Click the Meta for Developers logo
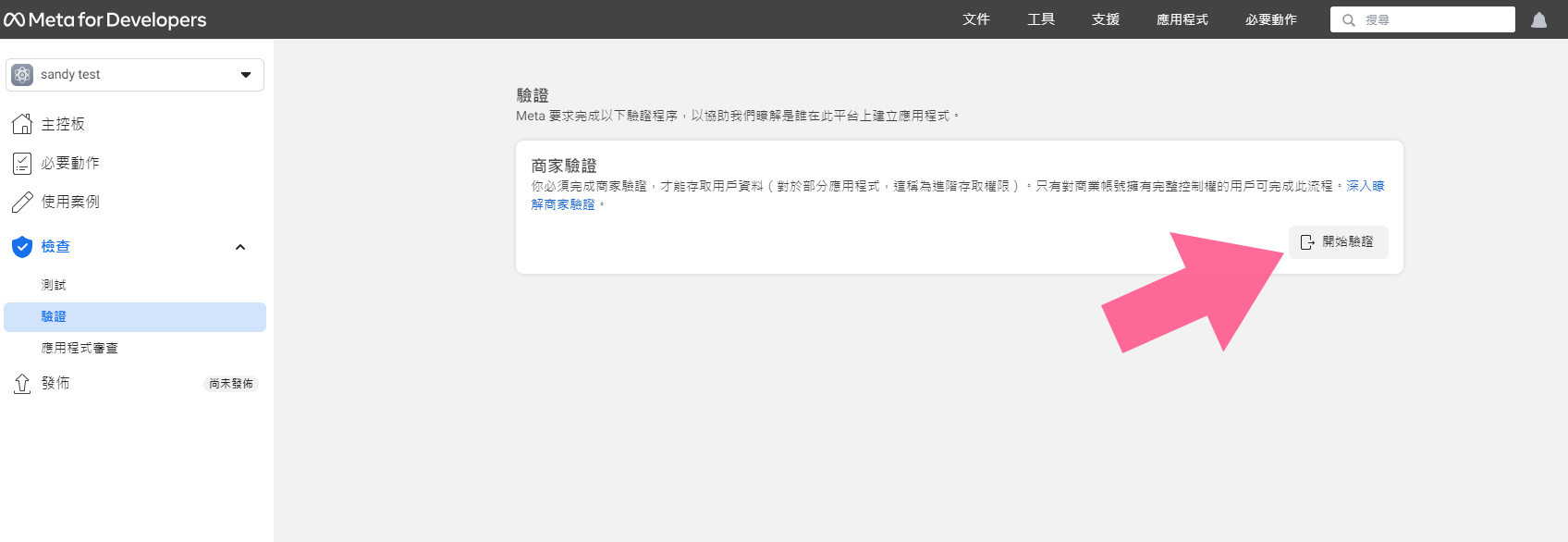This screenshot has width=1568, height=542. (x=104, y=19)
